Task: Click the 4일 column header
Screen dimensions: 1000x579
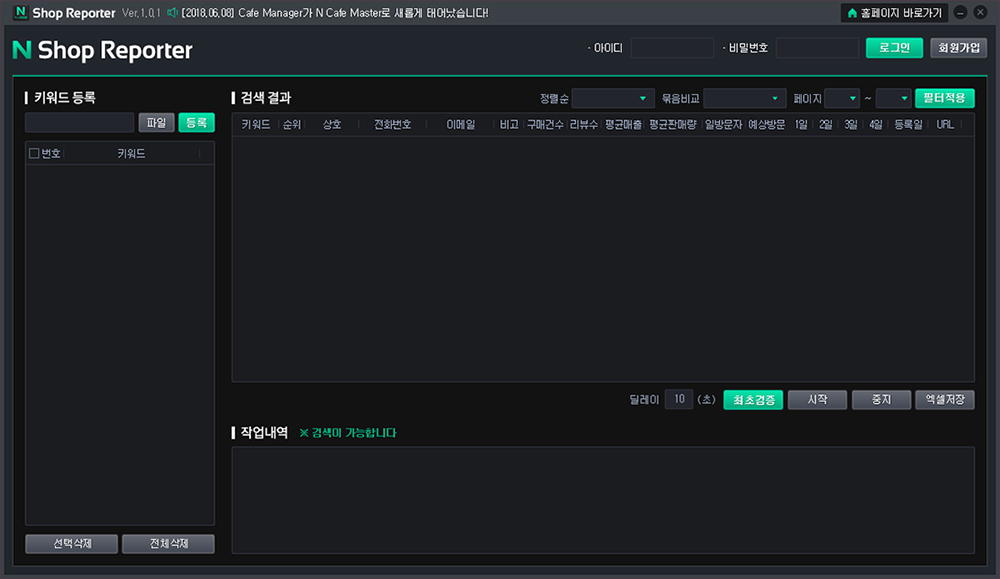Action: click(876, 124)
